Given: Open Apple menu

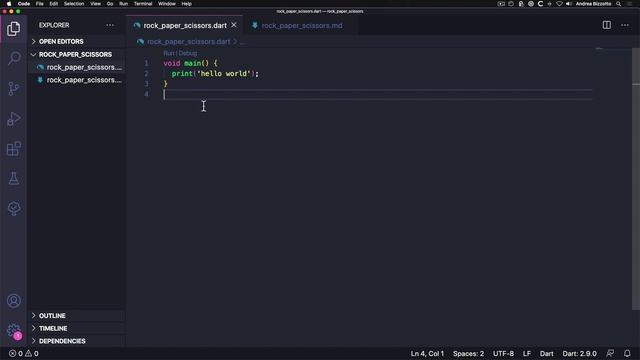Looking at the screenshot, I should tap(9, 4).
